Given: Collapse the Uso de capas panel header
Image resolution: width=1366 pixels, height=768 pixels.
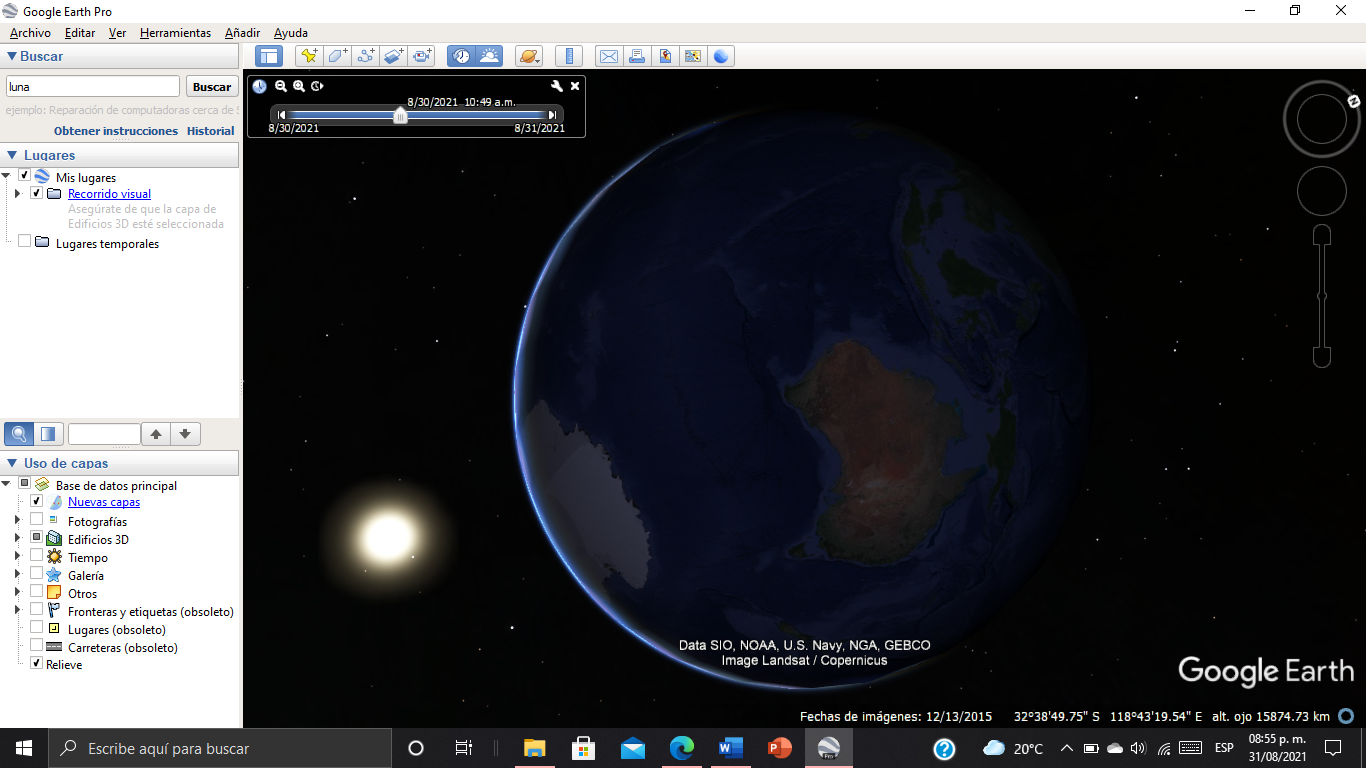Looking at the screenshot, I should [120, 463].
